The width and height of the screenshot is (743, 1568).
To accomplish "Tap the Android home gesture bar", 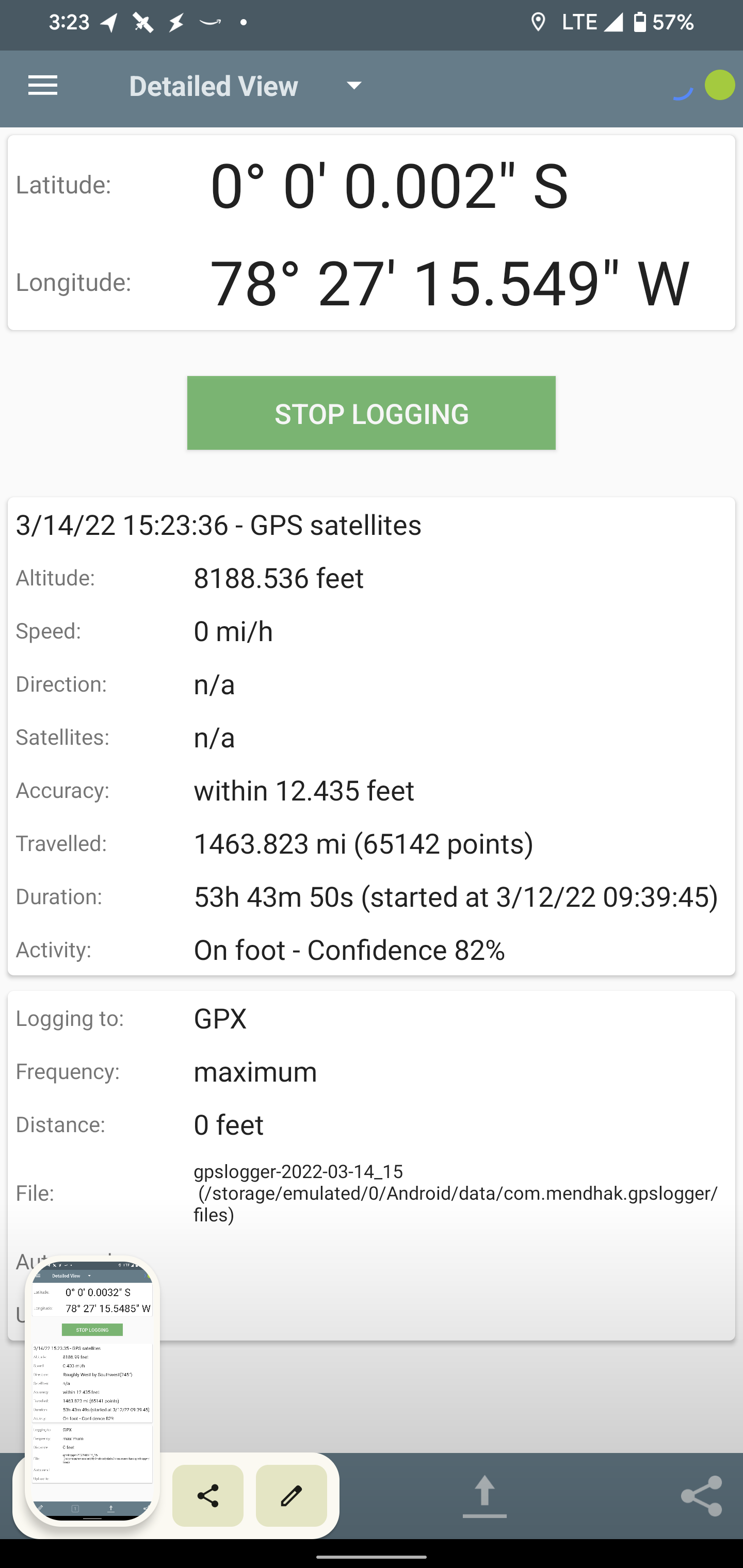I will point(371,1556).
